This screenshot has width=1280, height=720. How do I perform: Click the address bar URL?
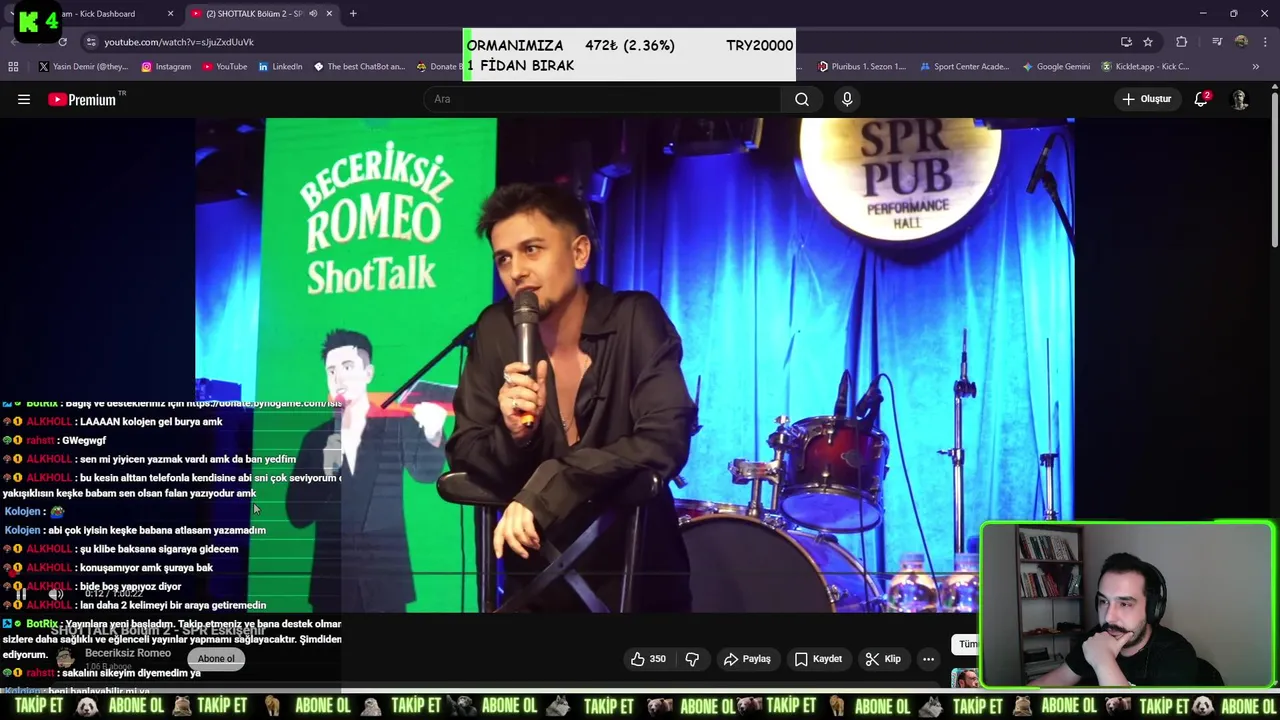coord(179,42)
